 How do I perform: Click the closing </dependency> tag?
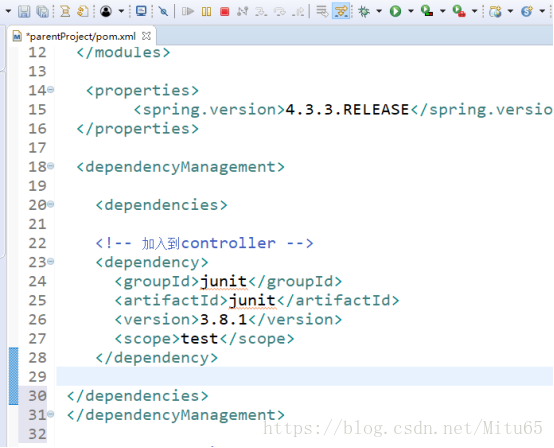[157, 358]
